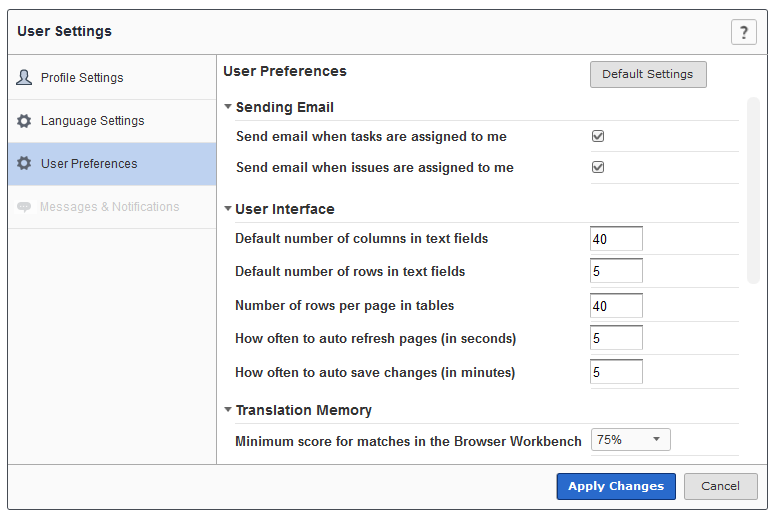Viewport: 777px width, 518px height.
Task: Collapse the Sending Email section
Action: [228, 107]
